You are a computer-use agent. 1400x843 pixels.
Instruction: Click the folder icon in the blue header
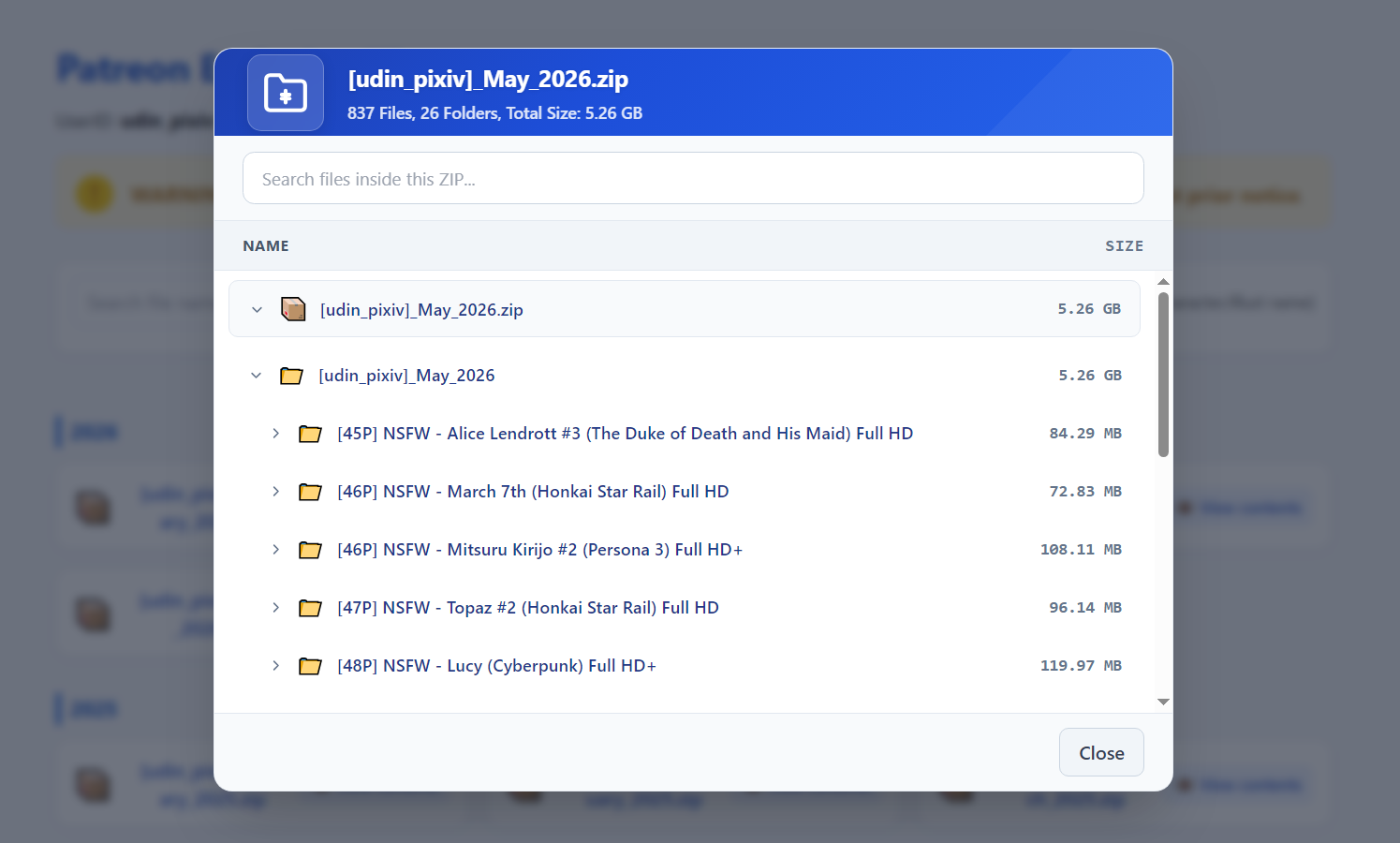[x=286, y=93]
